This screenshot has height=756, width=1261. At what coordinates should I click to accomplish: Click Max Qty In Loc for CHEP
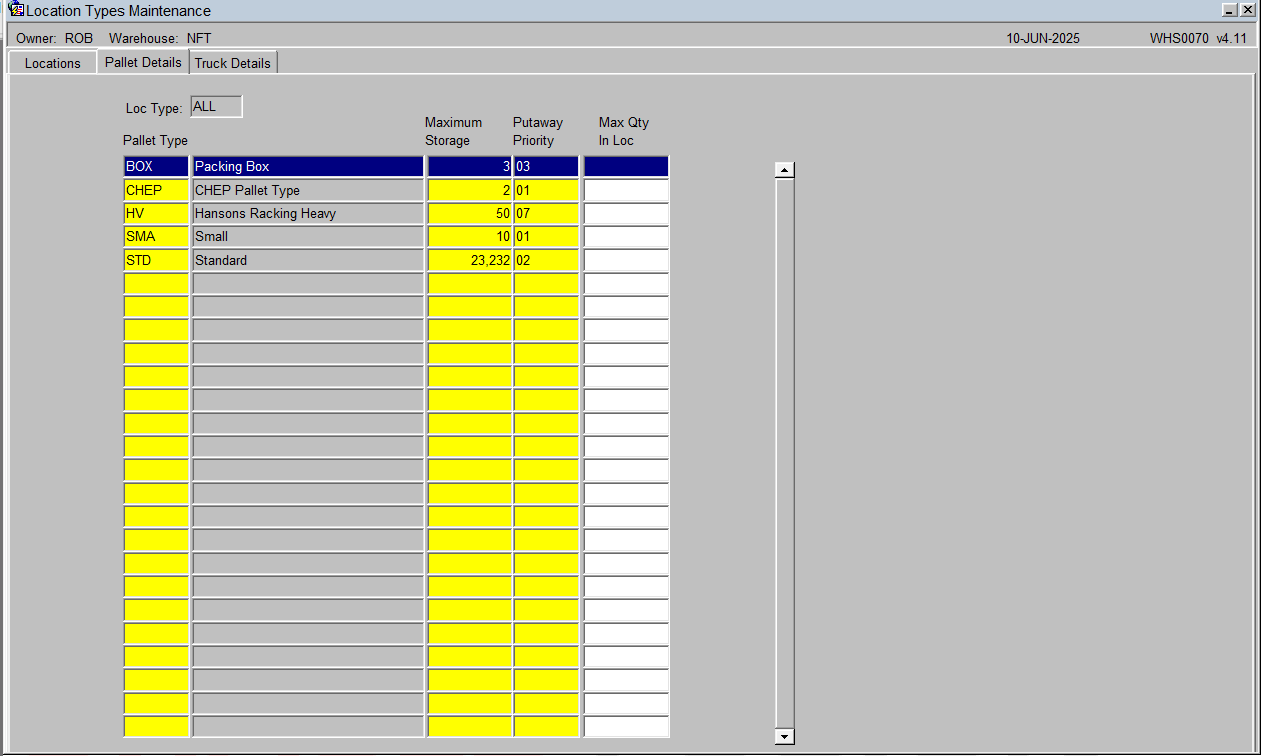[x=626, y=190]
